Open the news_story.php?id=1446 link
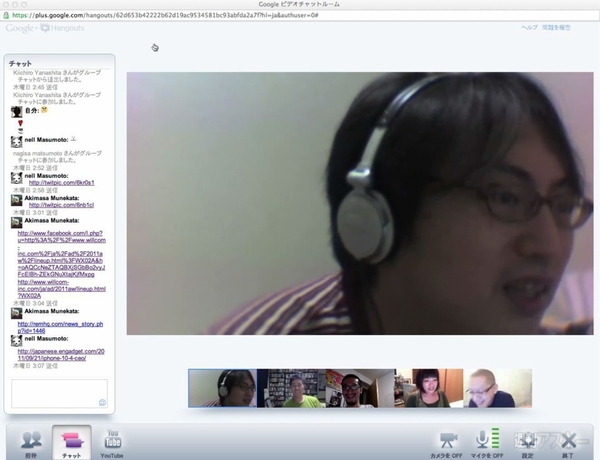The image size is (600, 460). point(60,327)
